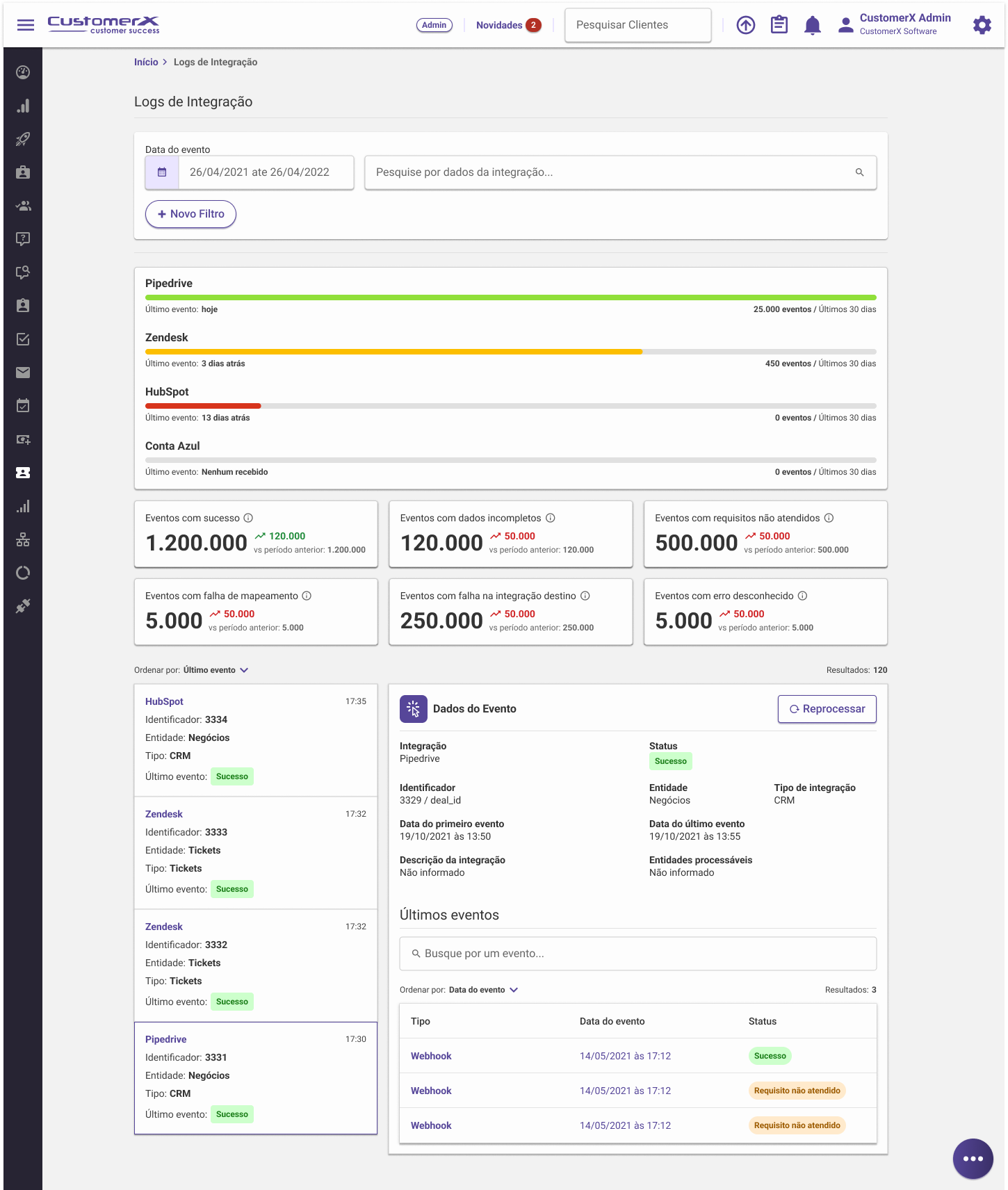This screenshot has width=1008, height=1190.
Task: Select the rocket icon in the sidebar
Action: tap(23, 139)
